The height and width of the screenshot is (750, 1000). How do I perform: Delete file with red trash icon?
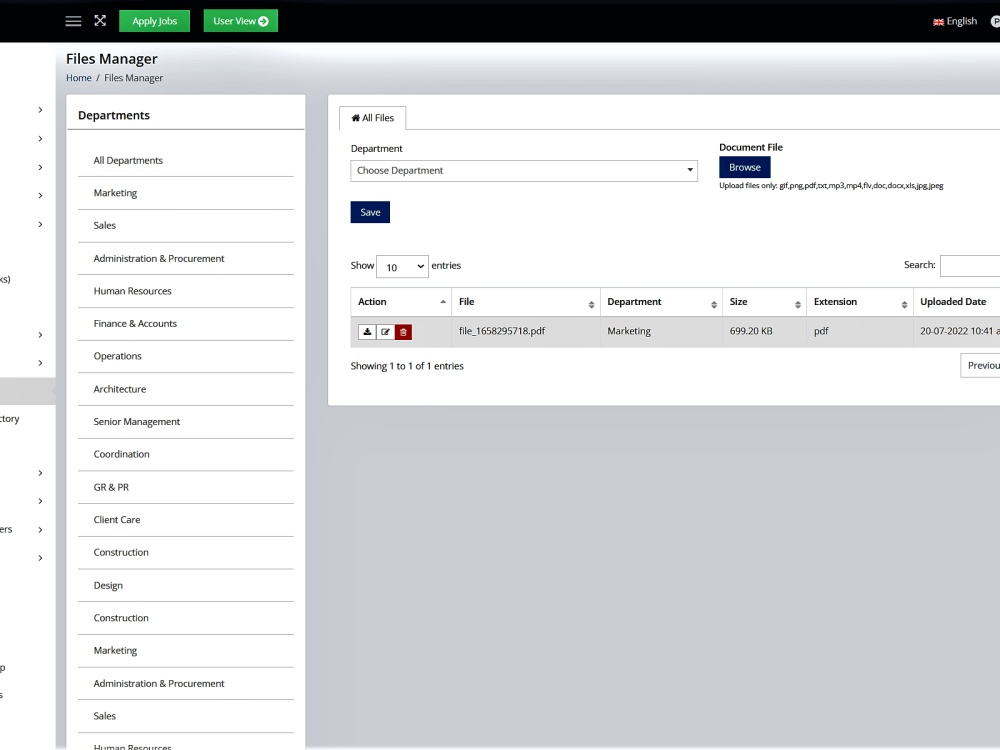[403, 332]
